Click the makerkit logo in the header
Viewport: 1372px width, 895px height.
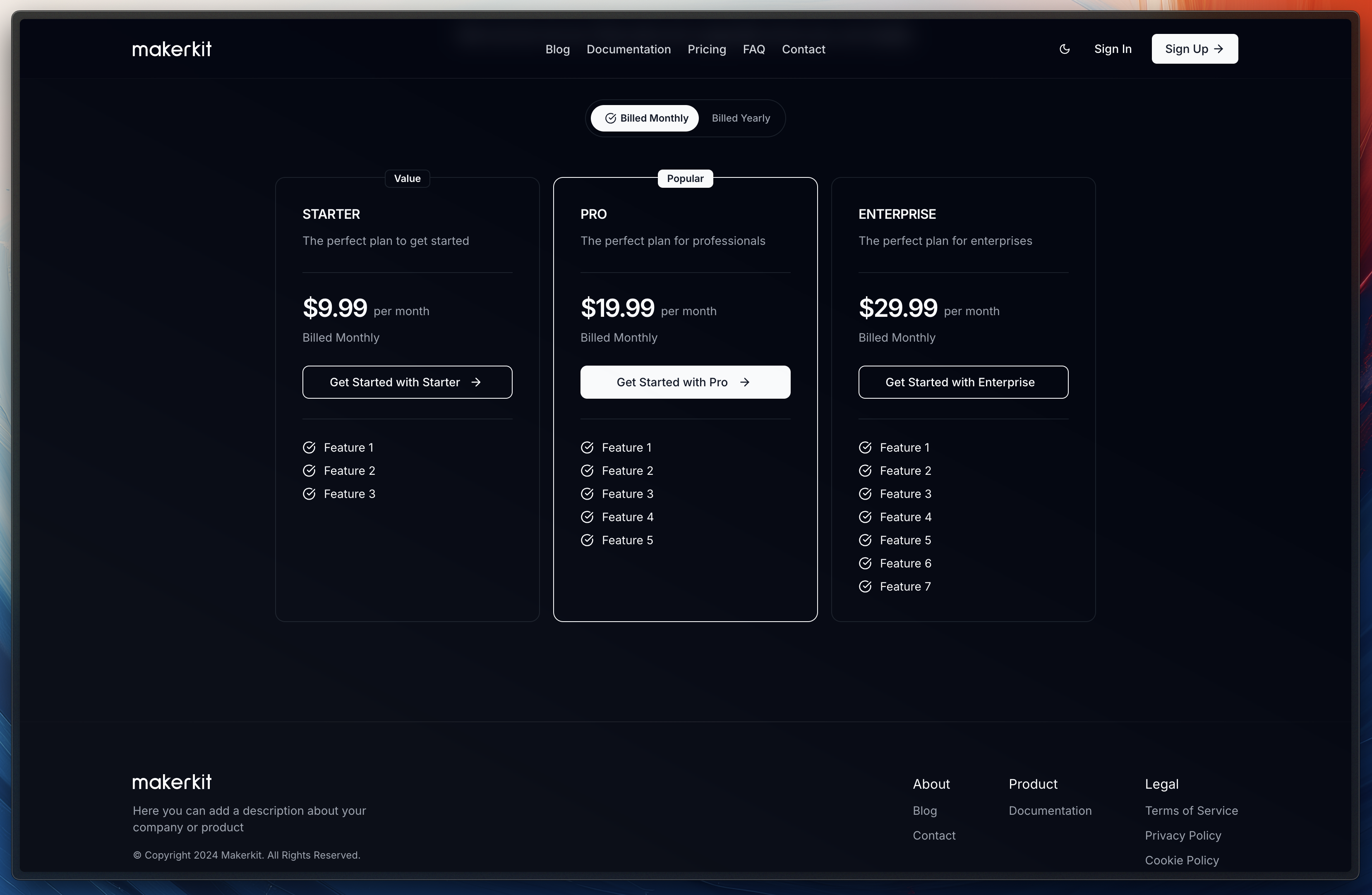pos(172,49)
